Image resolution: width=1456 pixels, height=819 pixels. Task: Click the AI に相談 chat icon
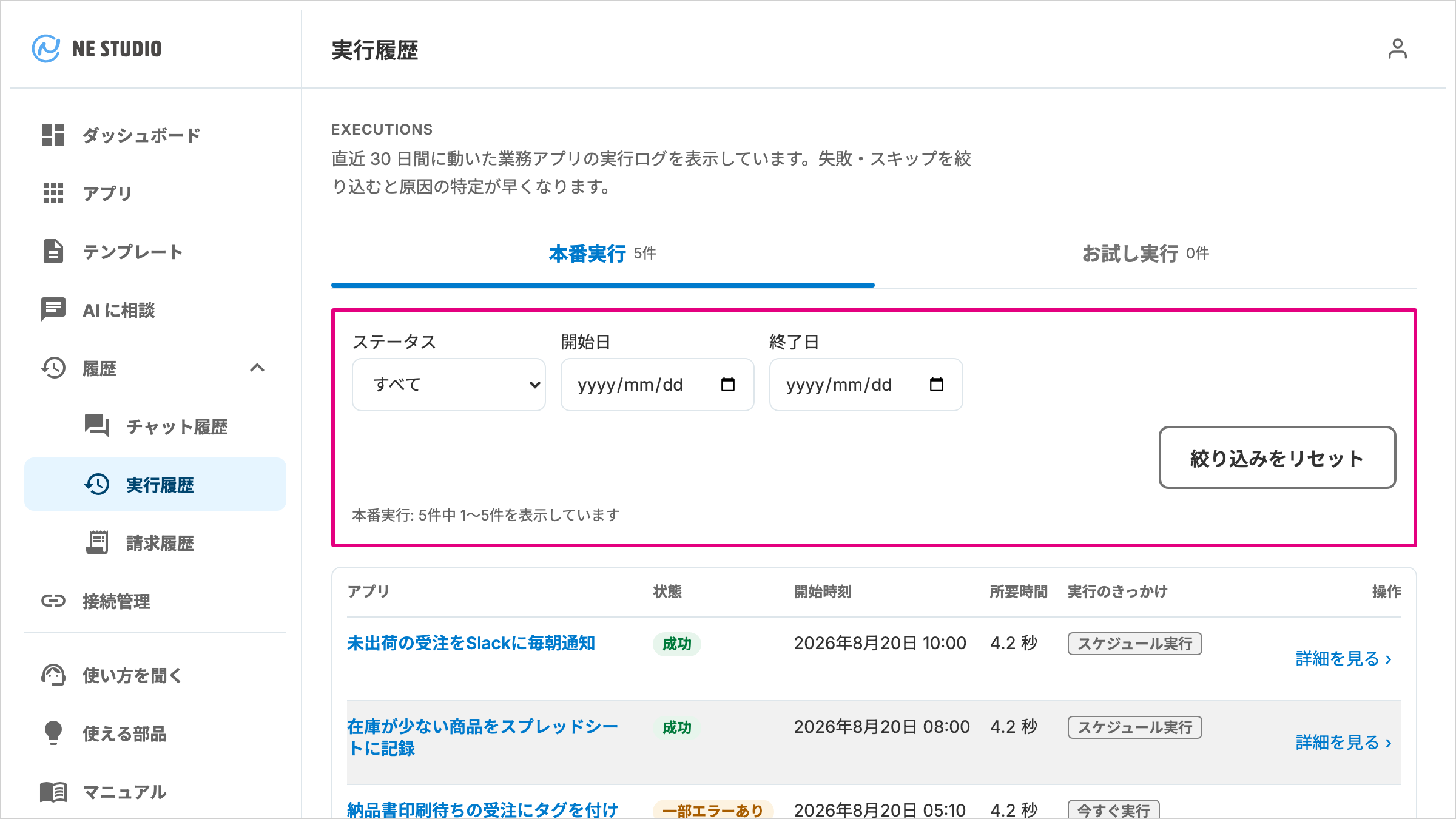coord(53,309)
